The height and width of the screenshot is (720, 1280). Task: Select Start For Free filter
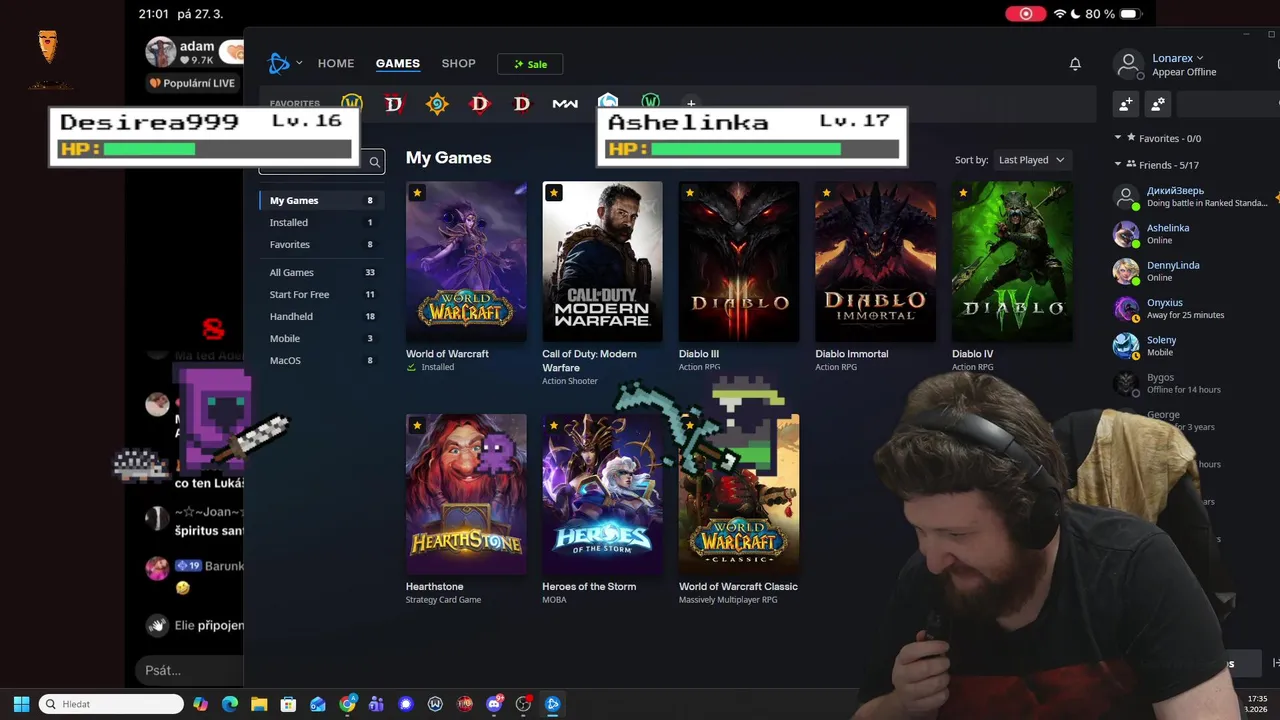[321, 294]
